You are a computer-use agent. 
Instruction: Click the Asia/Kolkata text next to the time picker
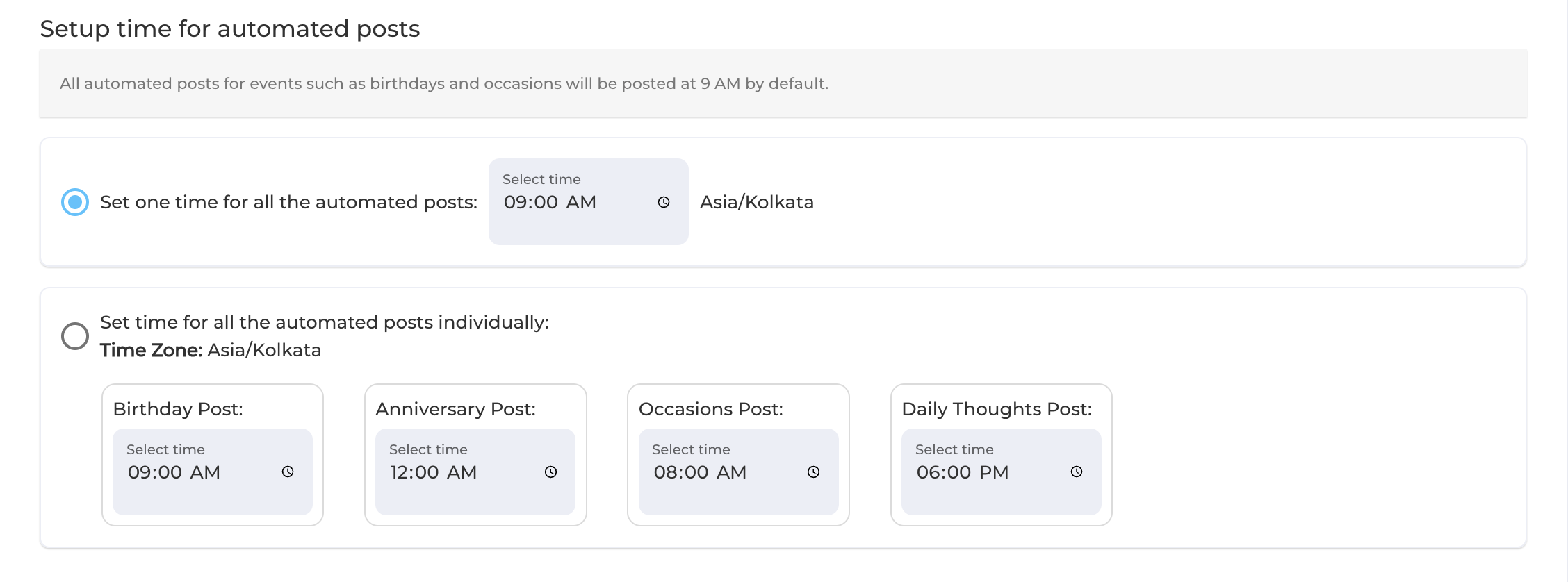coord(757,202)
